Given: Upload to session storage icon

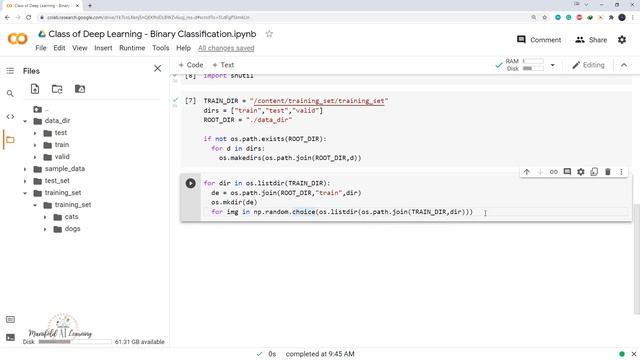Looking at the screenshot, I should 35,89.
